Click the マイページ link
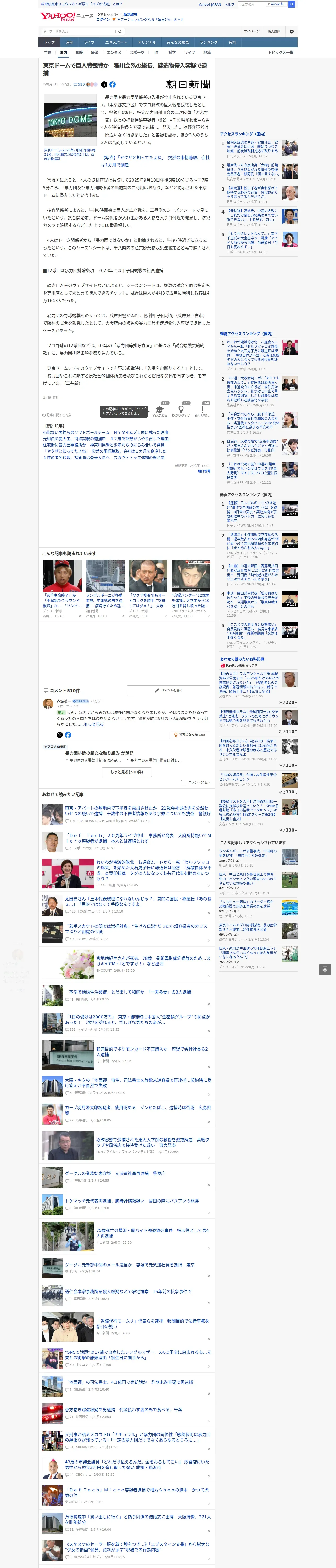 click(251, 32)
